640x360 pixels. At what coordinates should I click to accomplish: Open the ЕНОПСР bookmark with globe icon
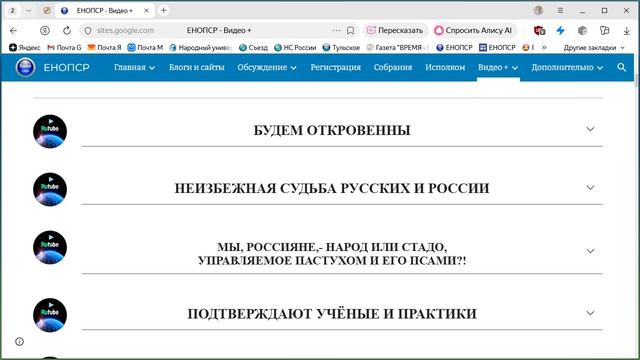pyautogui.click(x=454, y=48)
